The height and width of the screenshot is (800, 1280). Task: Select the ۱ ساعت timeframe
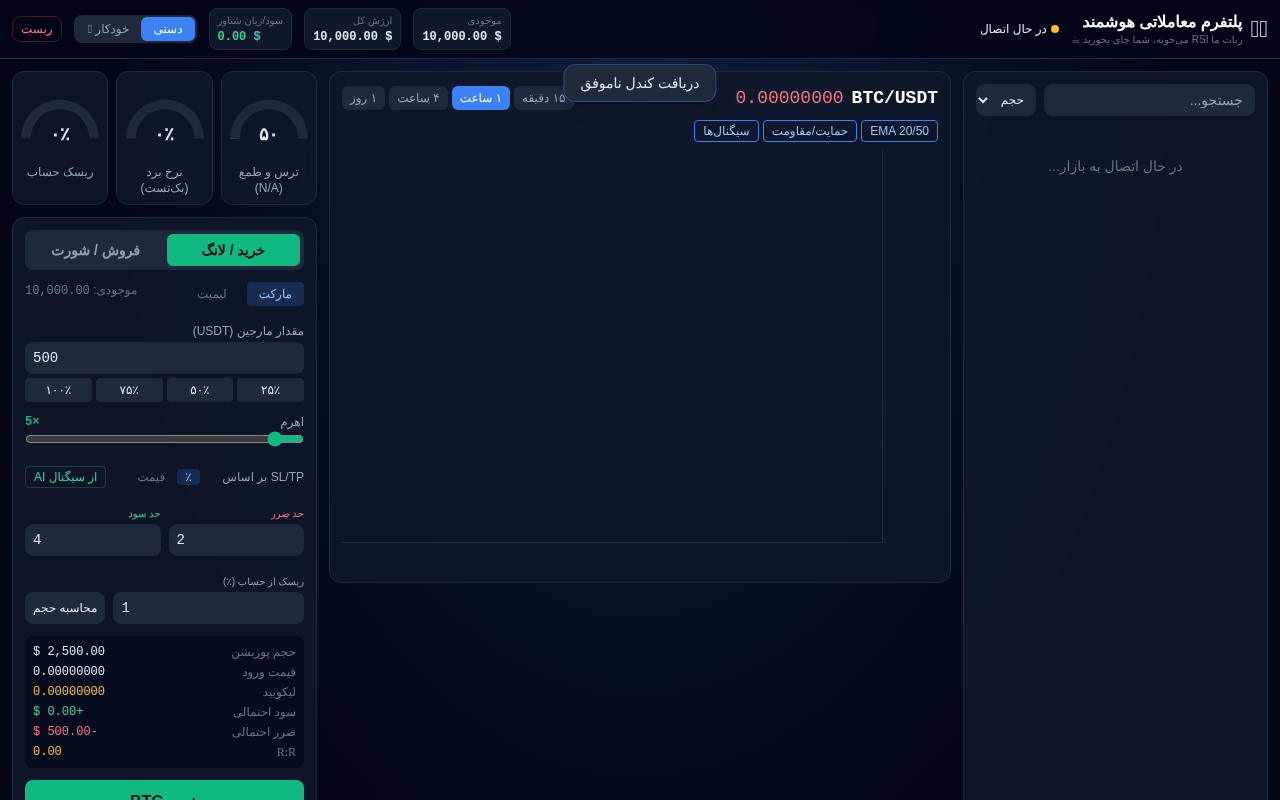pos(481,98)
